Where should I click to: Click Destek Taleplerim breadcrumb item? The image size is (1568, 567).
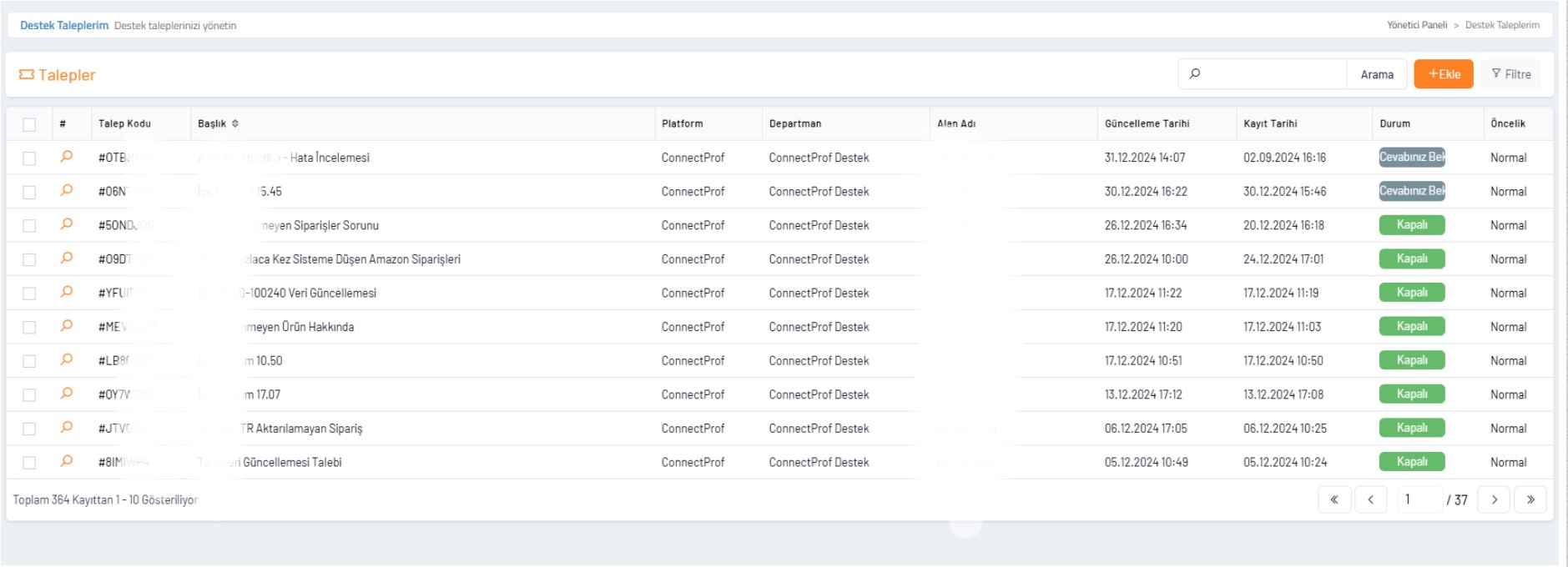click(x=1502, y=25)
